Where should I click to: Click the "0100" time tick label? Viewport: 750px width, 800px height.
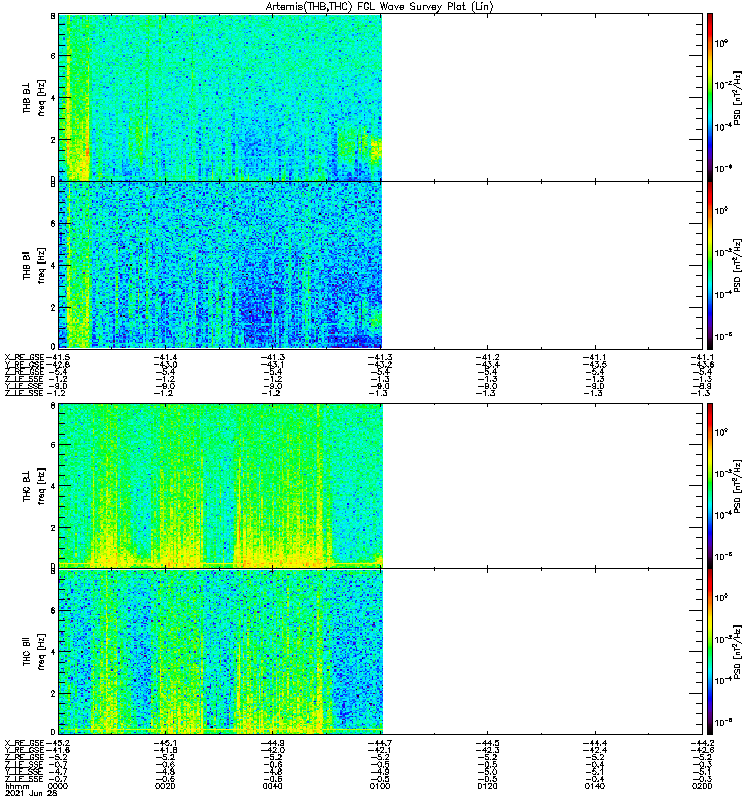[380, 786]
